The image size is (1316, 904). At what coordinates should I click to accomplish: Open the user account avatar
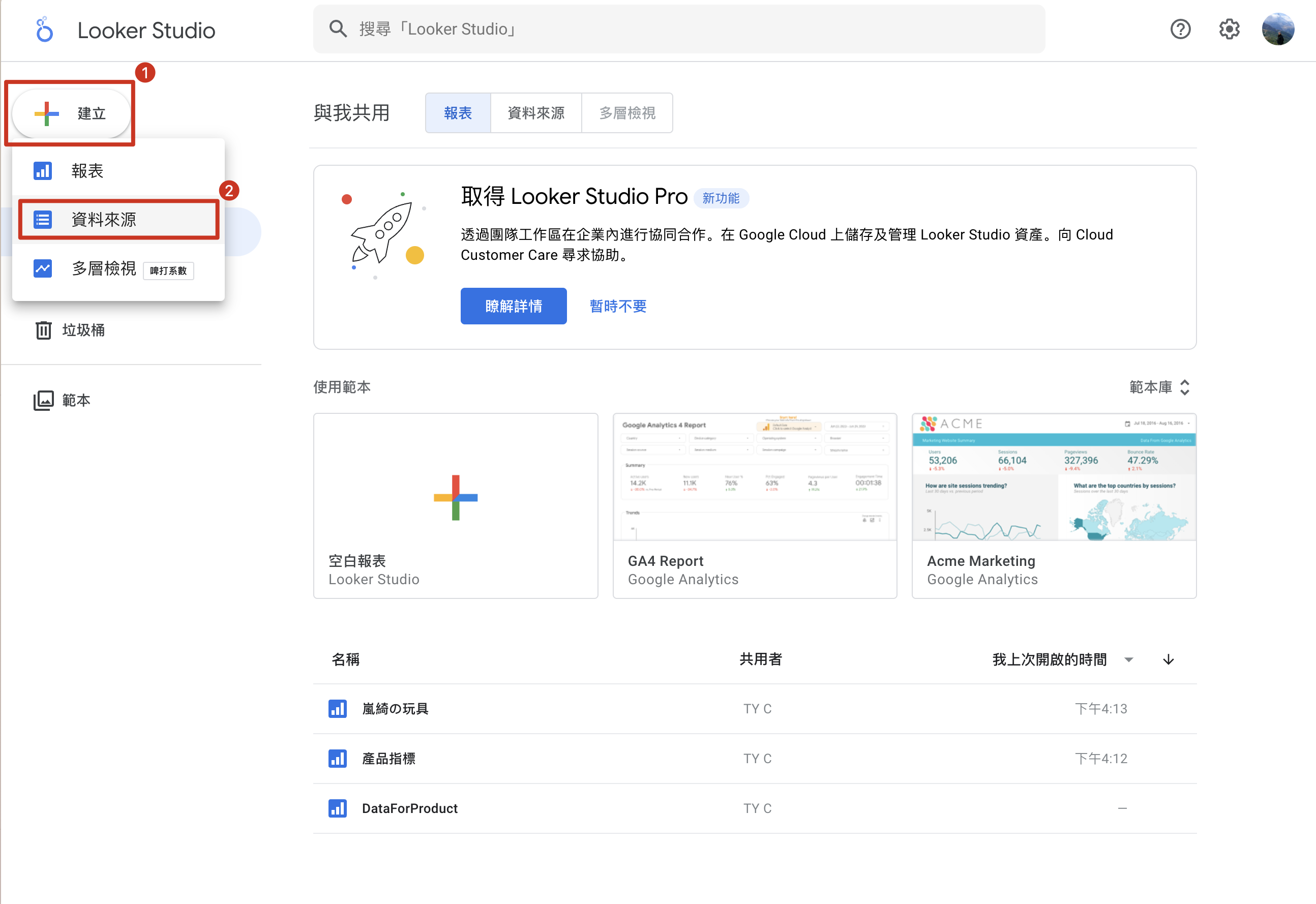[1277, 29]
